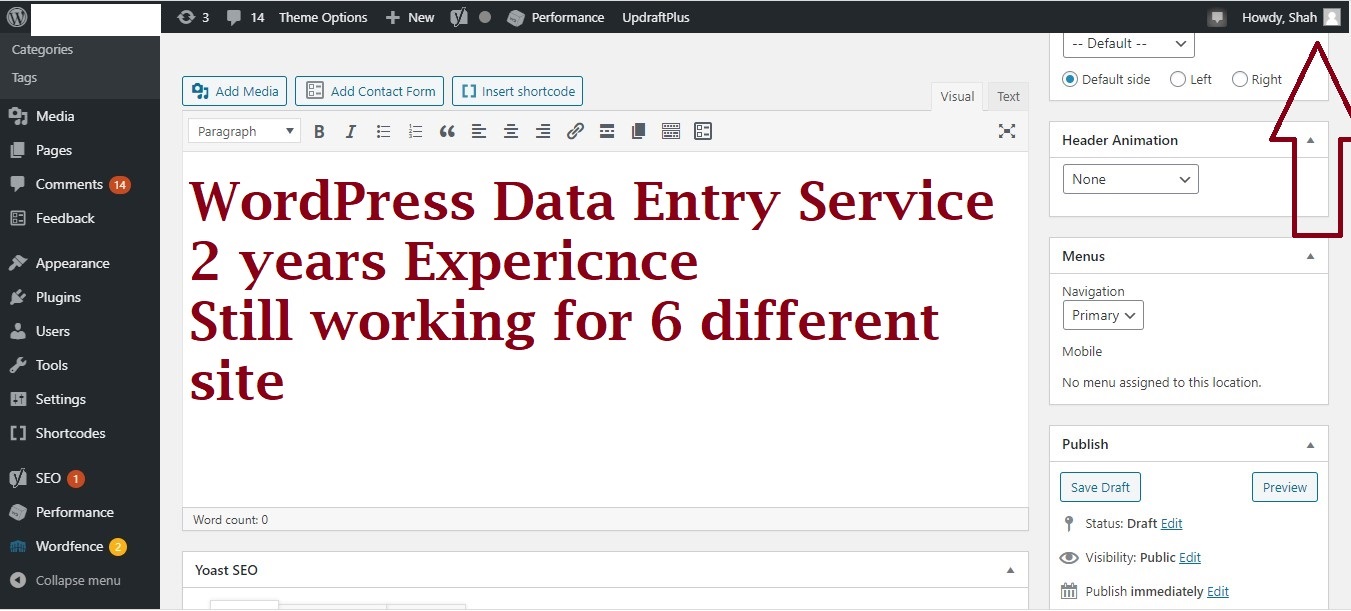Click the Yoast icon in admin bar

tap(459, 17)
